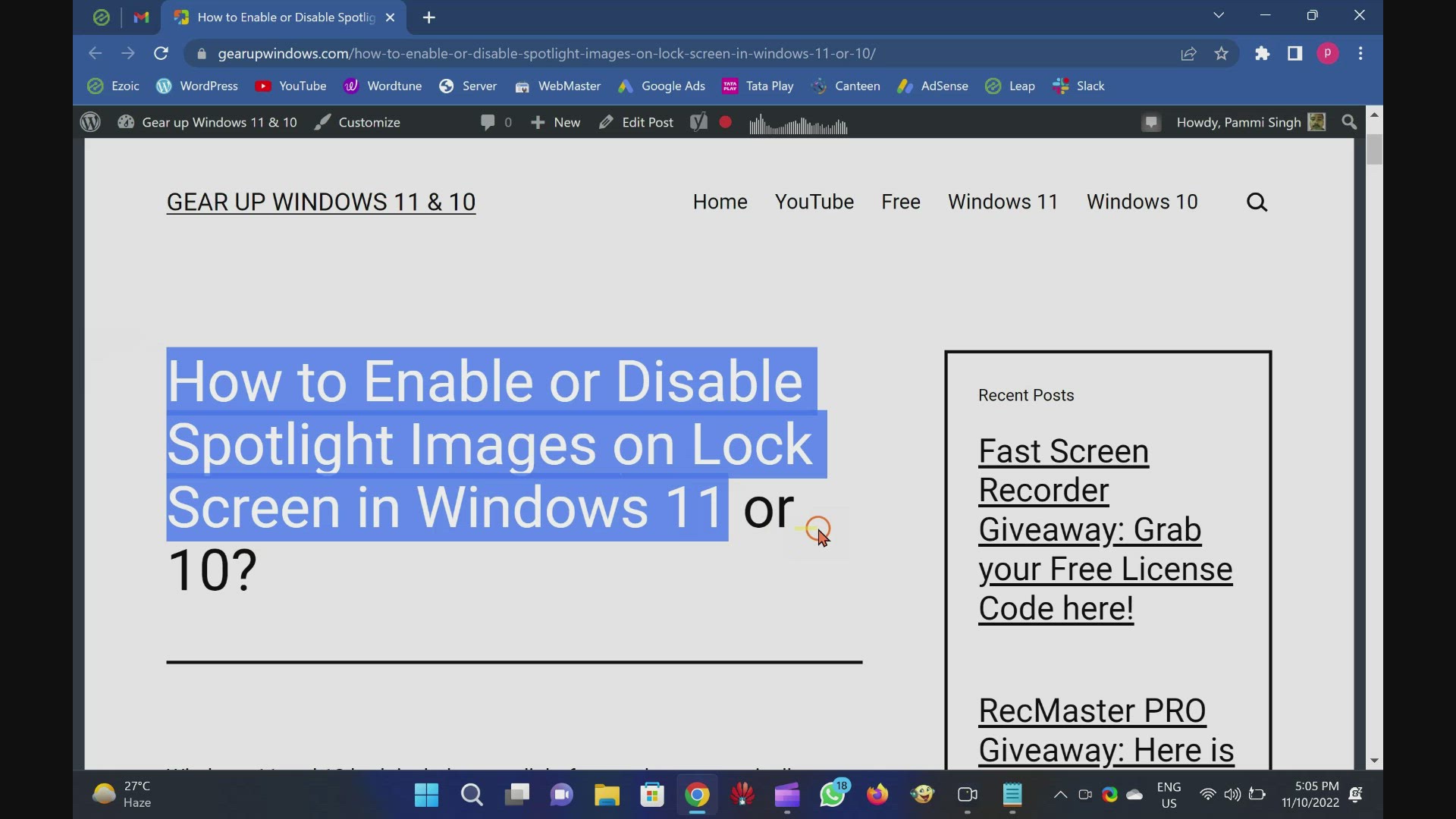Go to Home in site navigation

click(x=720, y=202)
